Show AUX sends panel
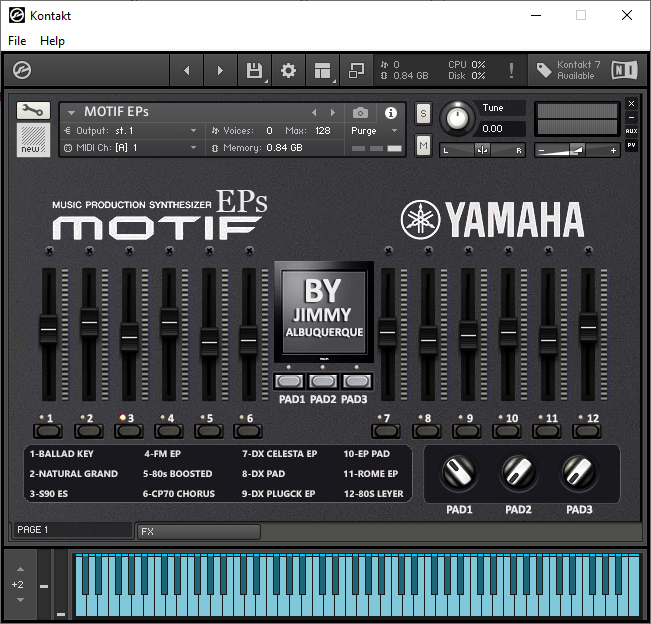This screenshot has width=651, height=624. [x=631, y=131]
